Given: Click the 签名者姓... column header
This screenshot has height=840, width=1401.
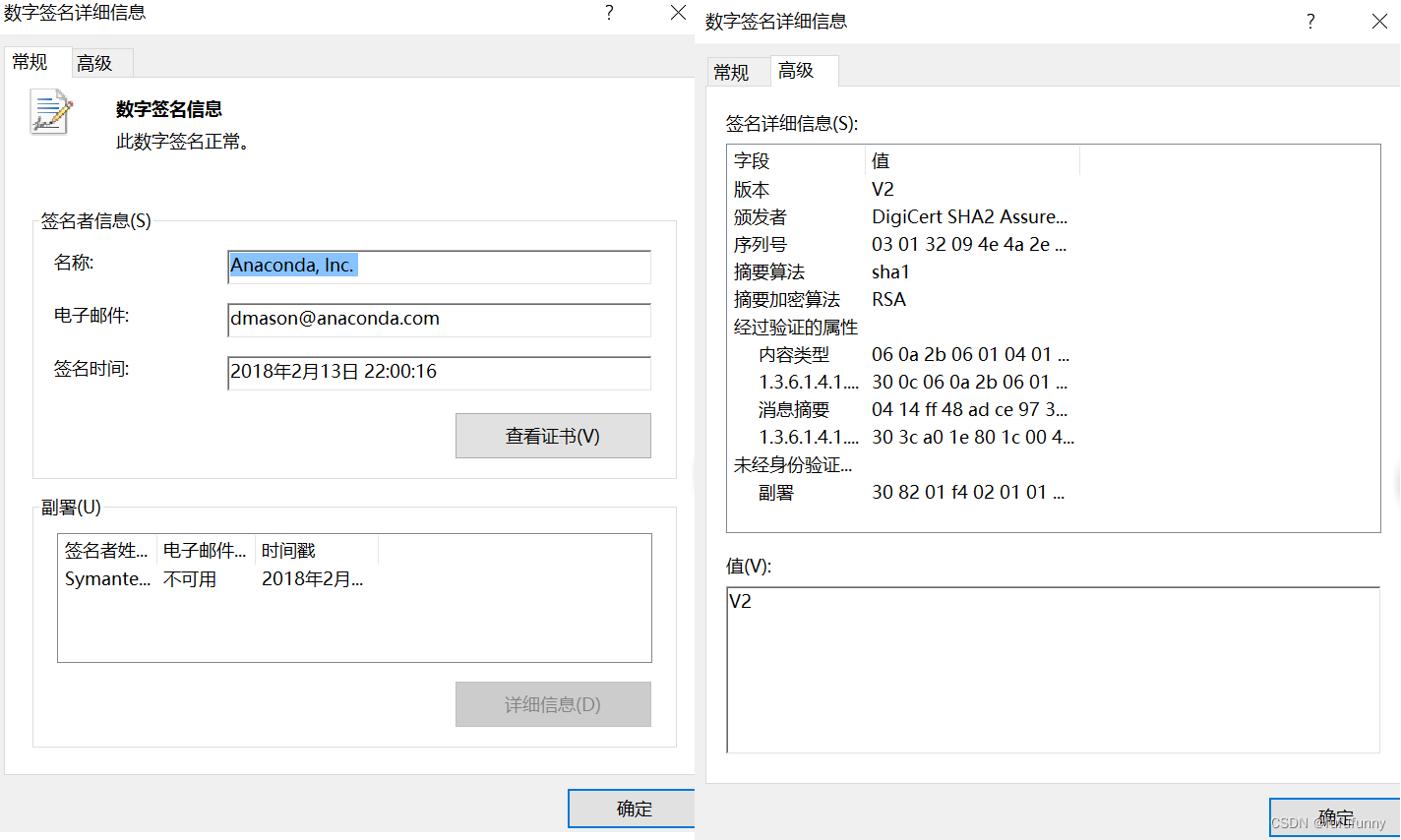Looking at the screenshot, I should (107, 551).
